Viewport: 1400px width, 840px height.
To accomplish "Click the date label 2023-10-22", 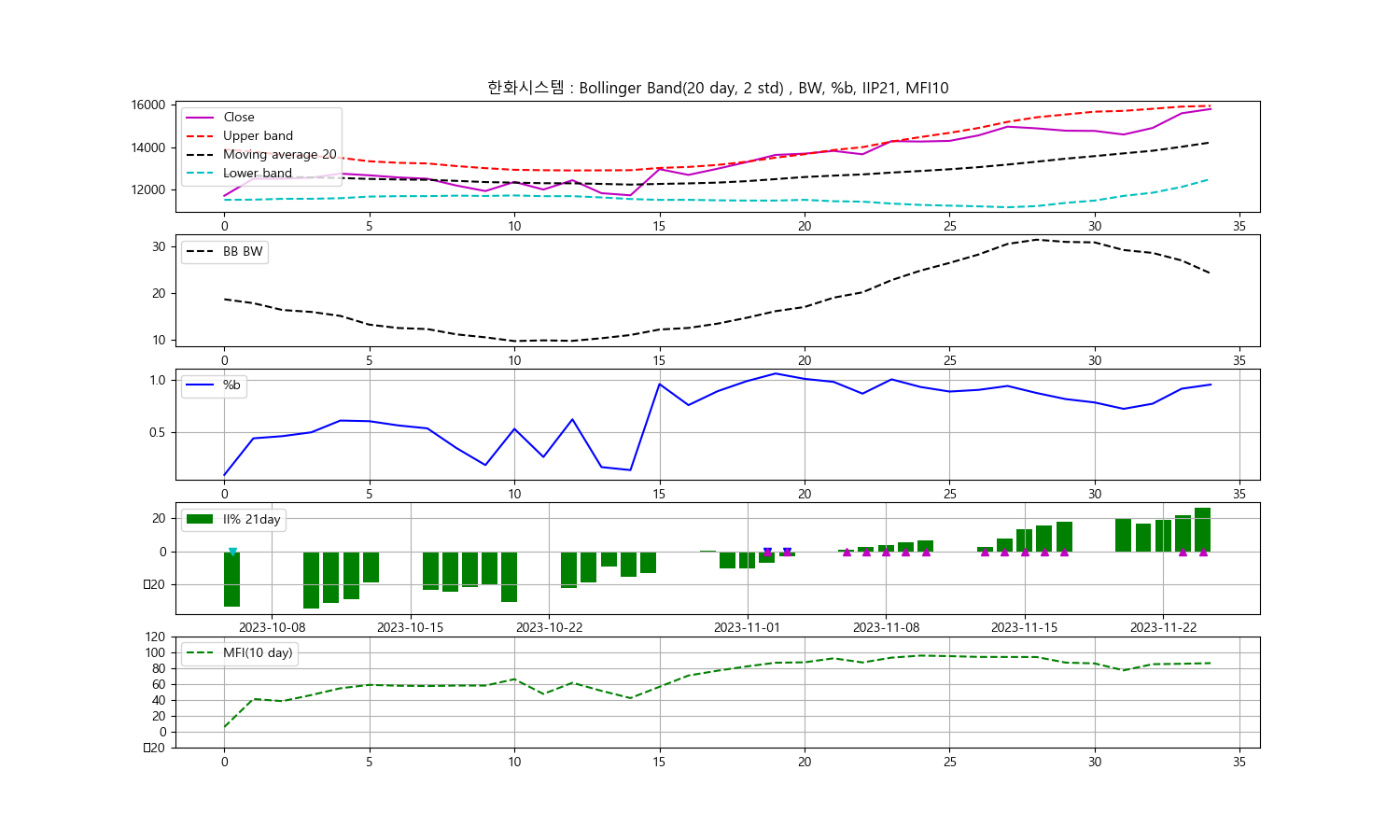I will pyautogui.click(x=550, y=628).
